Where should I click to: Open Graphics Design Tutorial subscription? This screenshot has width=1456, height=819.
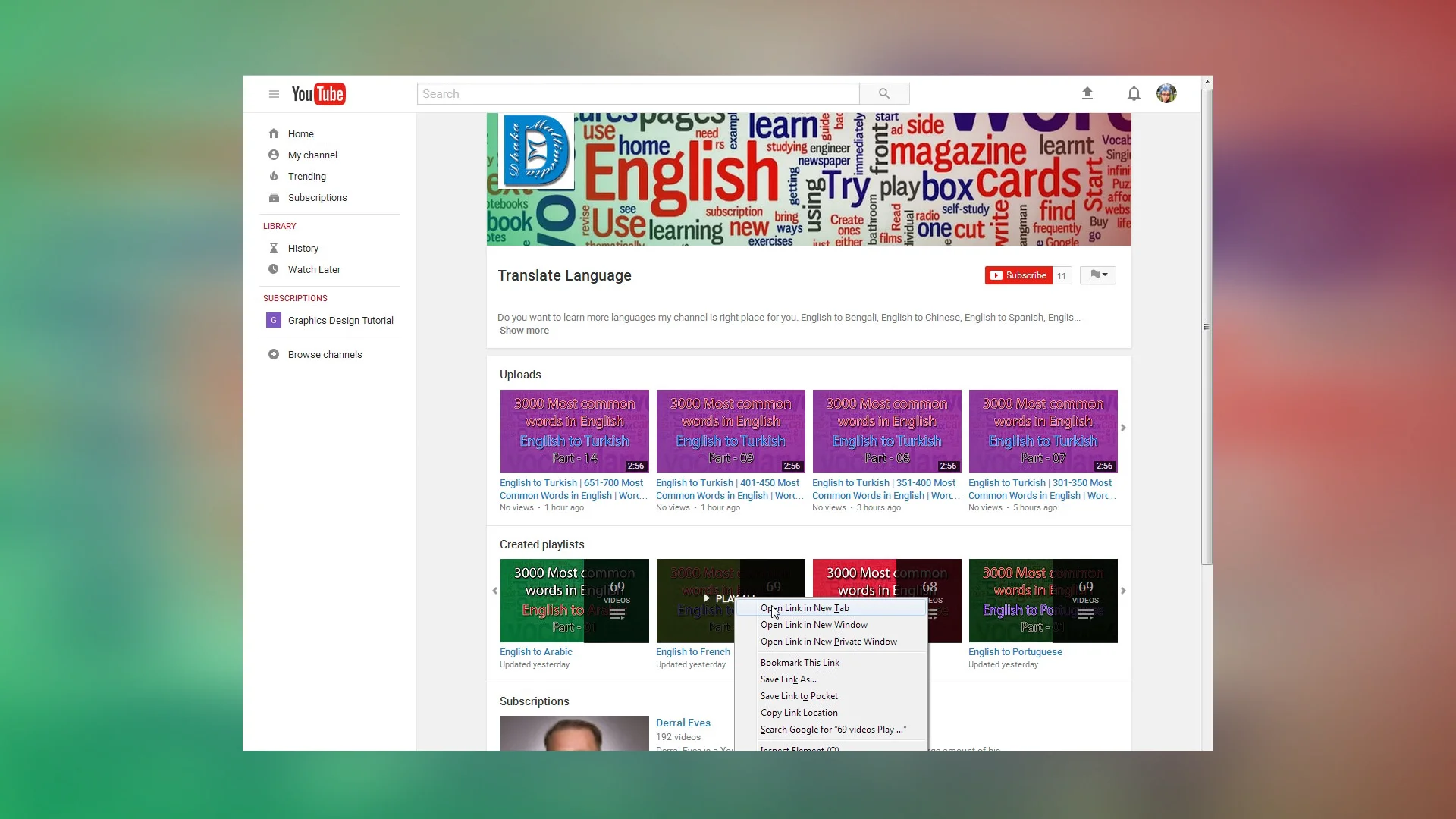340,320
